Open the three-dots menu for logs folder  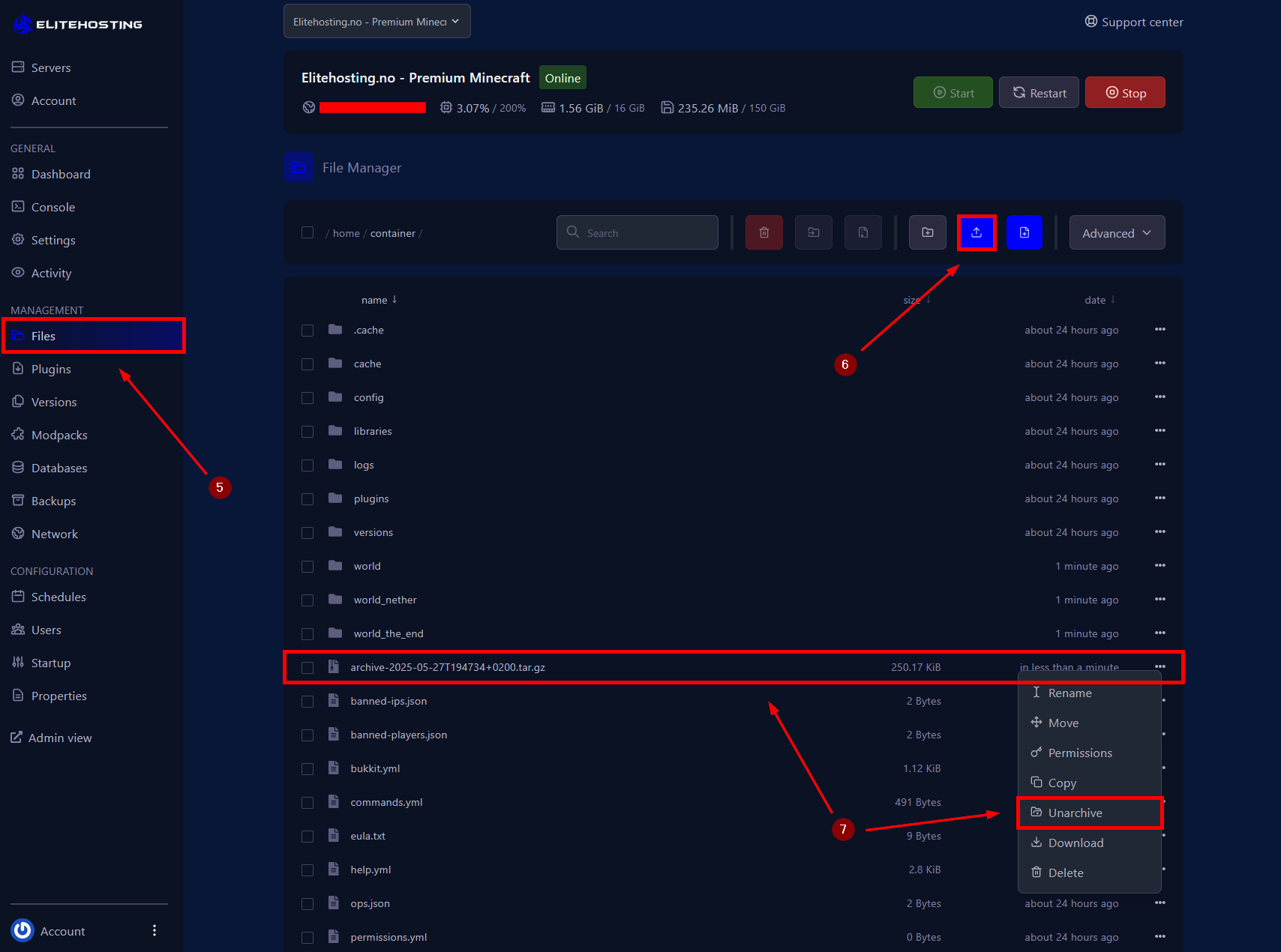(1160, 465)
